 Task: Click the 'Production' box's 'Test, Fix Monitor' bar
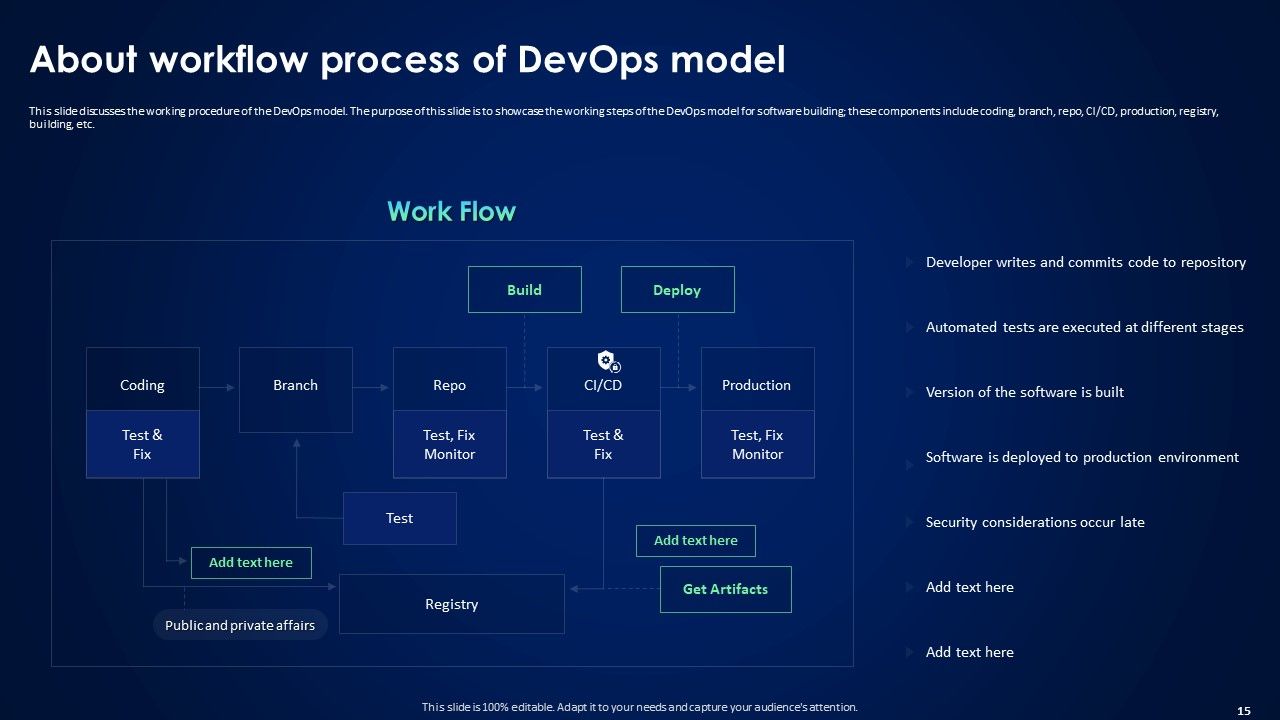(x=757, y=444)
